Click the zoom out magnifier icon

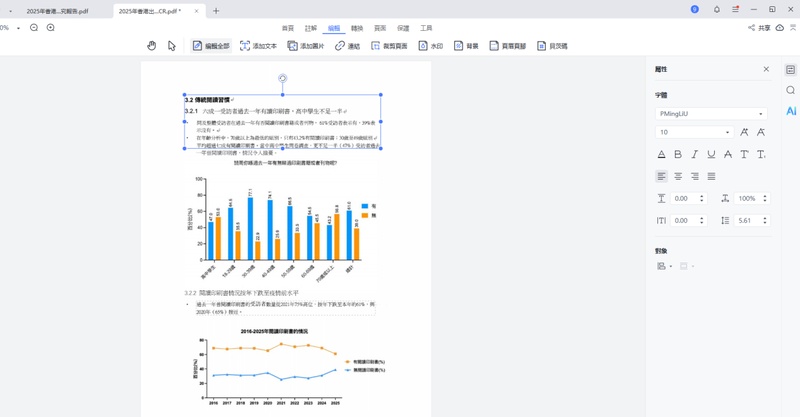34,28
